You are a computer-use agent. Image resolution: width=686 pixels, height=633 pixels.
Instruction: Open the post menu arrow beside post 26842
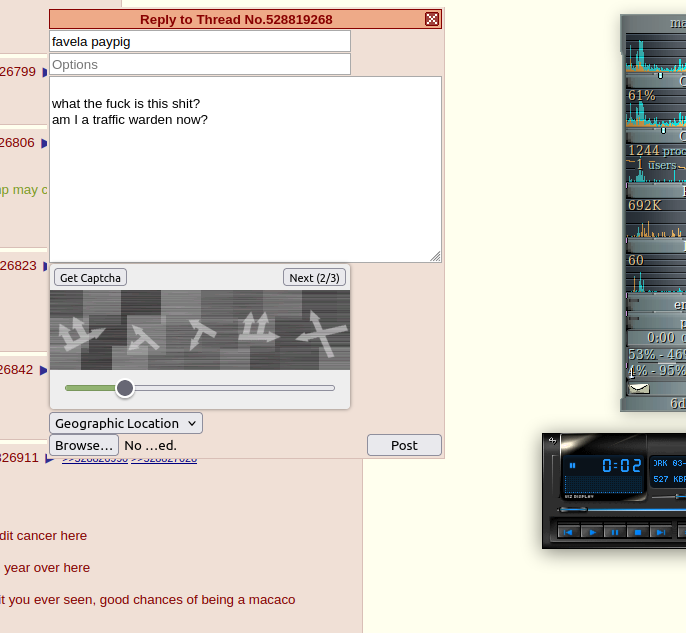(44, 370)
